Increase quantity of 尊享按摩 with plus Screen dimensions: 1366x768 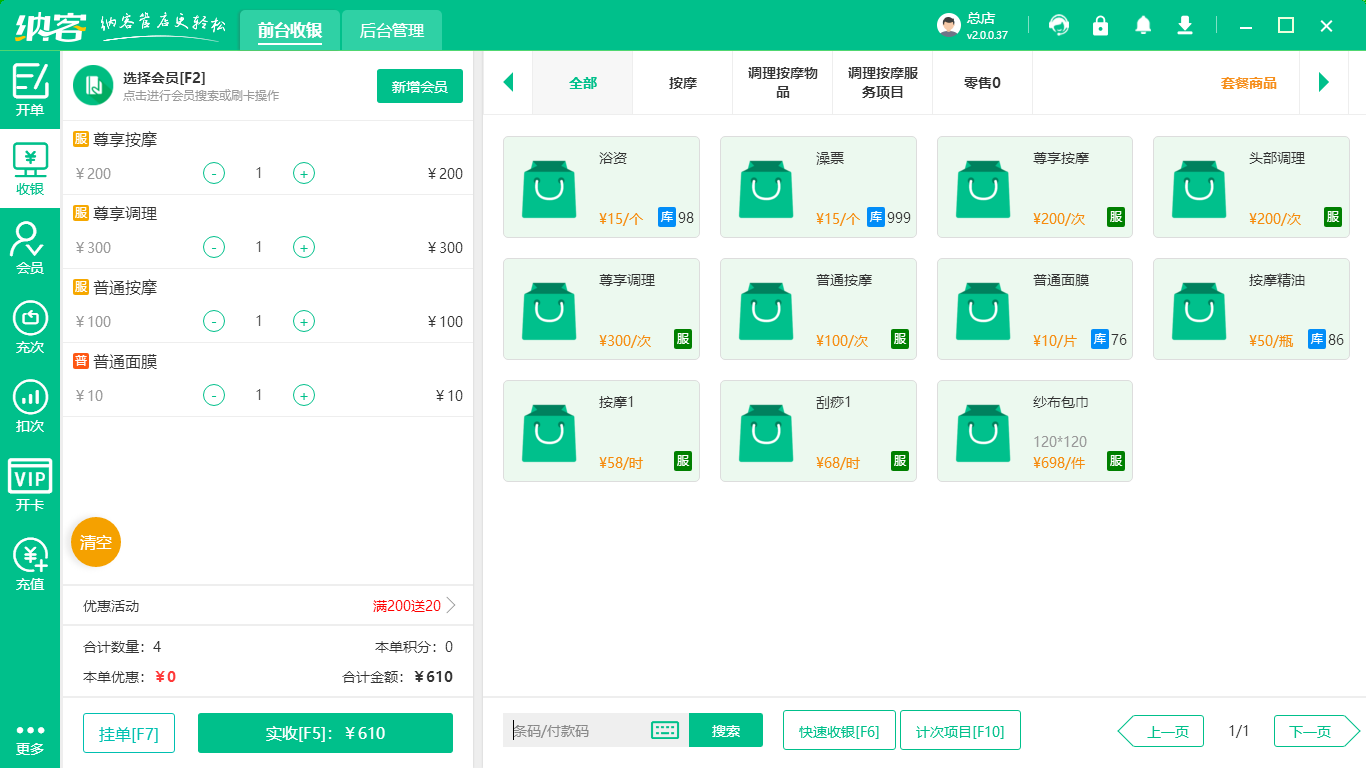click(x=304, y=173)
